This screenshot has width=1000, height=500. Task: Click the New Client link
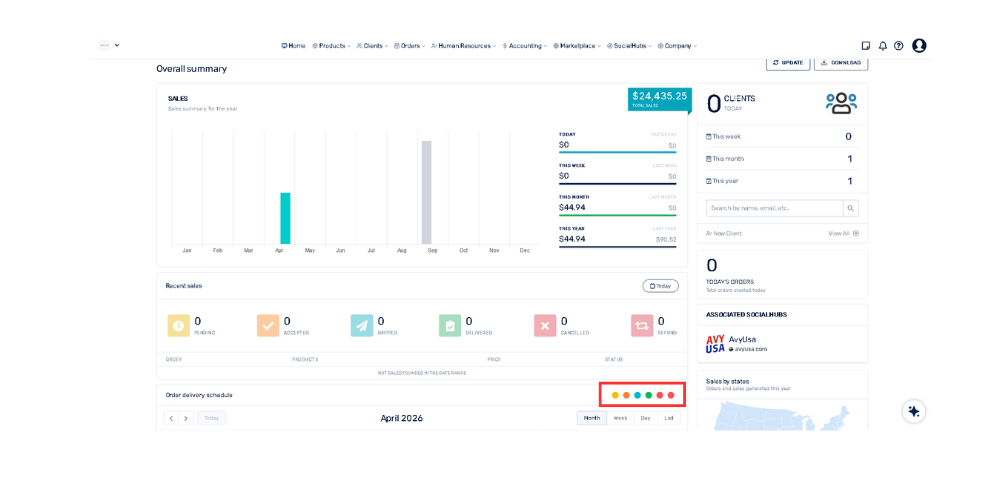click(x=724, y=233)
